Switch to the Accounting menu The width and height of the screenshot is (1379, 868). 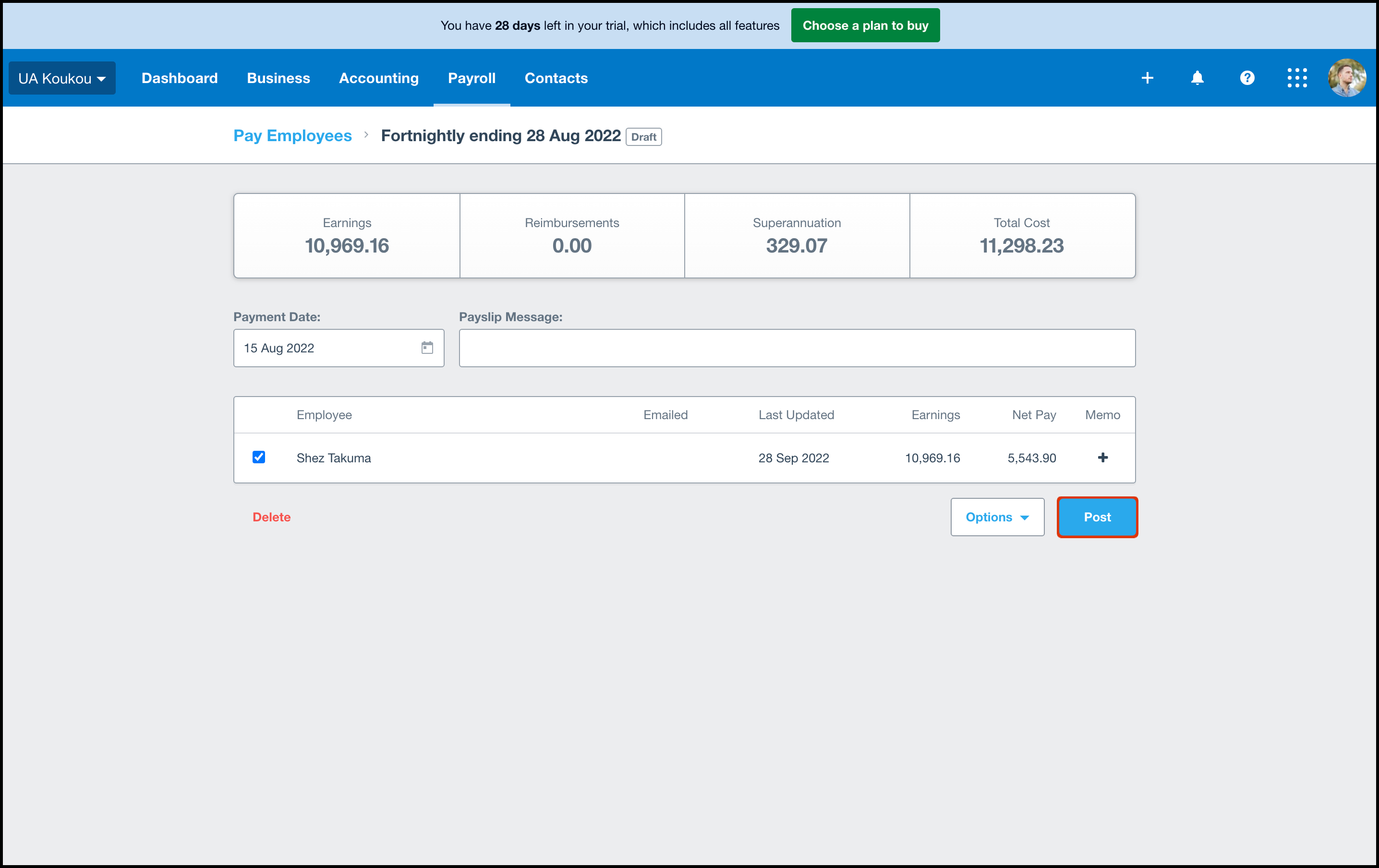click(378, 78)
